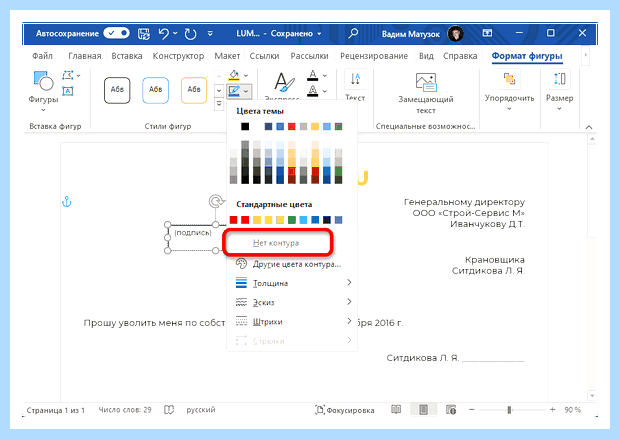Apply the blue outline shape style
The height and width of the screenshot is (439, 620).
155,90
